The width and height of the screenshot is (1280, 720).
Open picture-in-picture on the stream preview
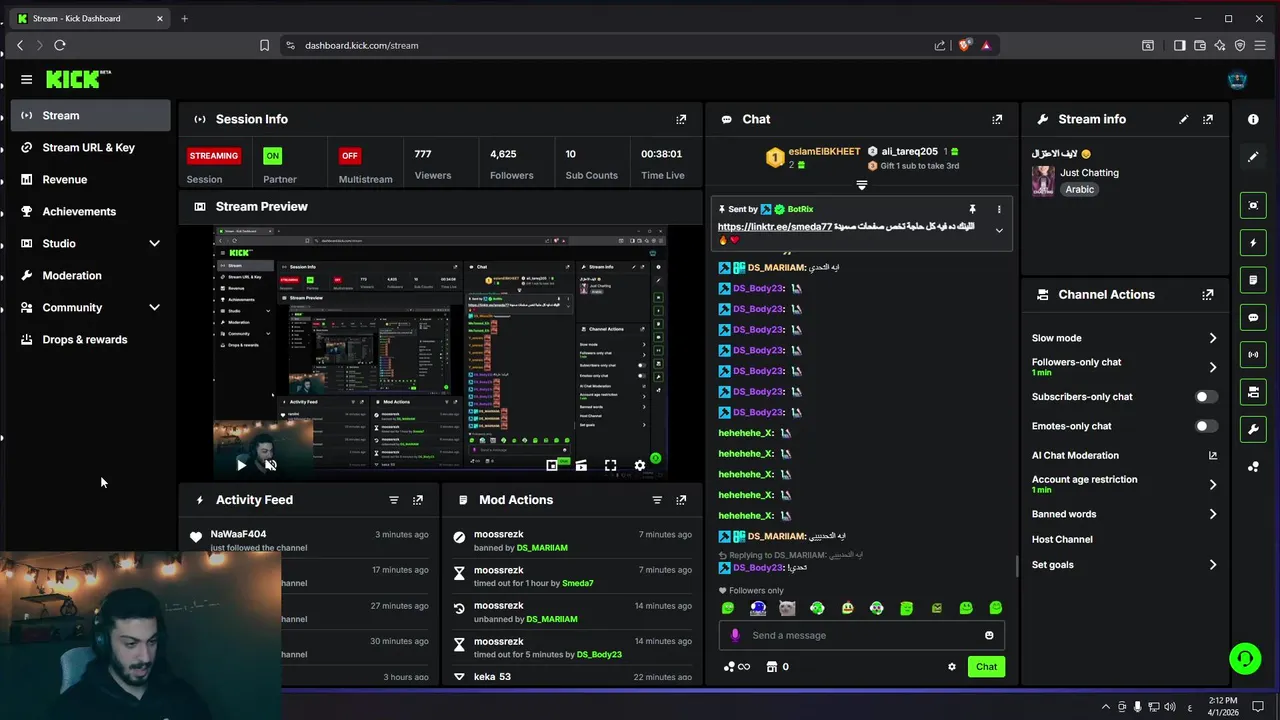pyautogui.click(x=552, y=465)
